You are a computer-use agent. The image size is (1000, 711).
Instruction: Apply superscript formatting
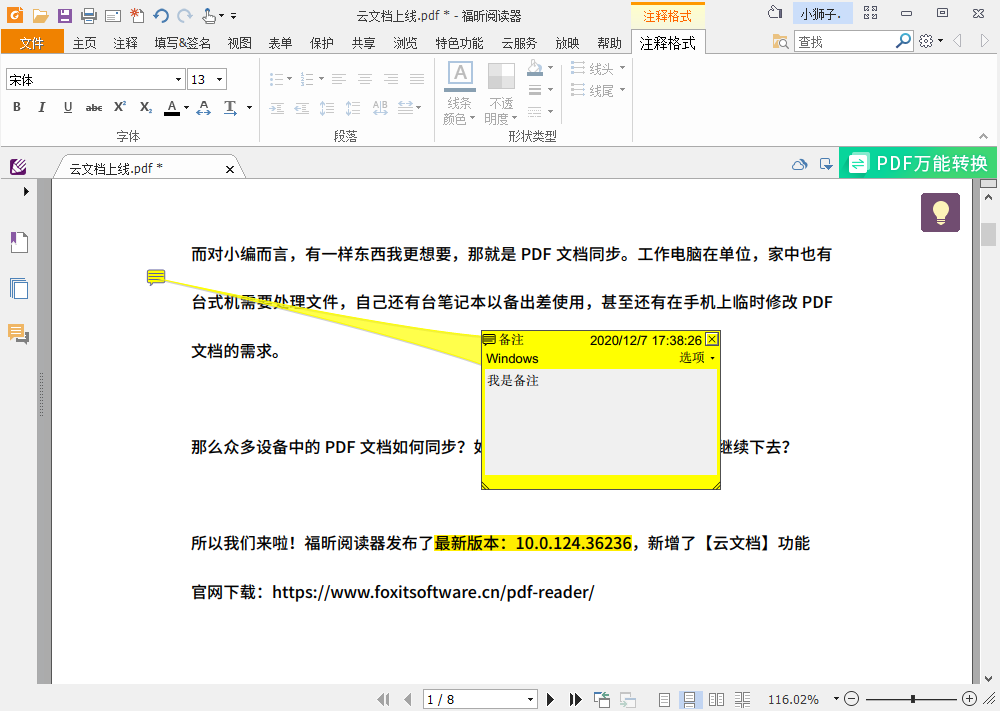[120, 107]
